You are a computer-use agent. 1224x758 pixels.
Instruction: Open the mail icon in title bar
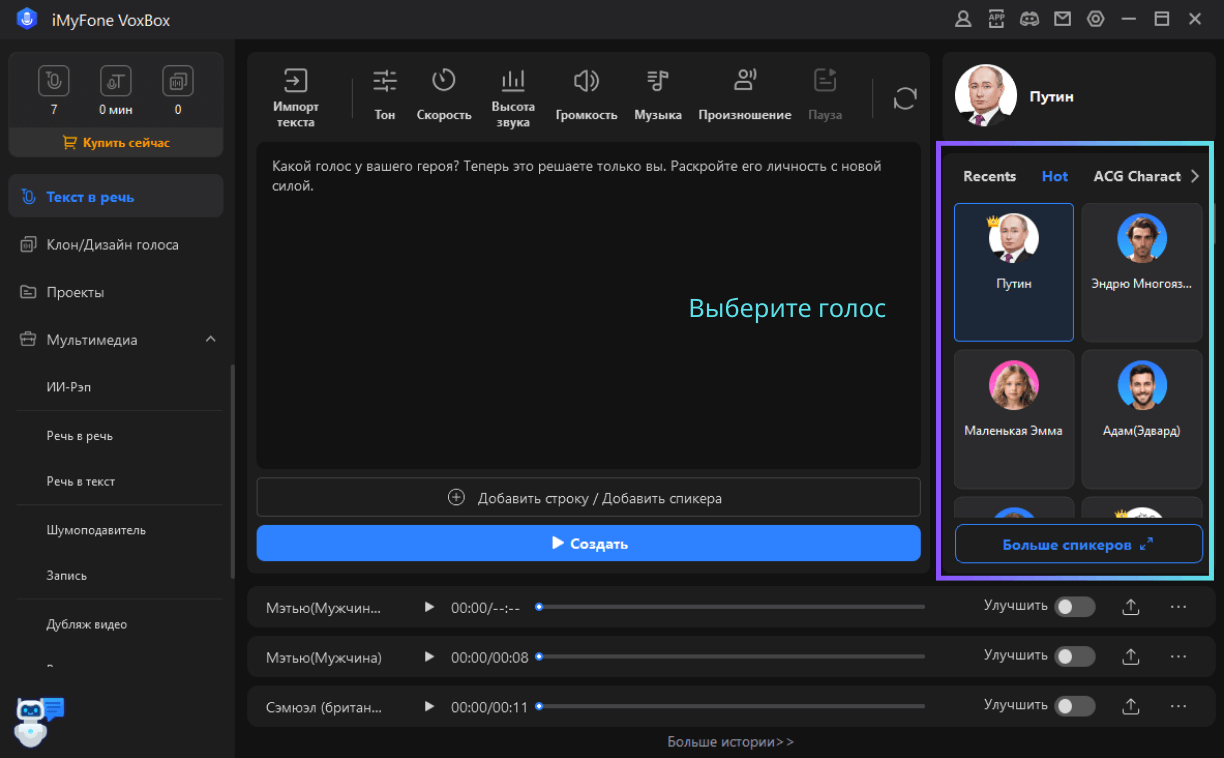1062,19
